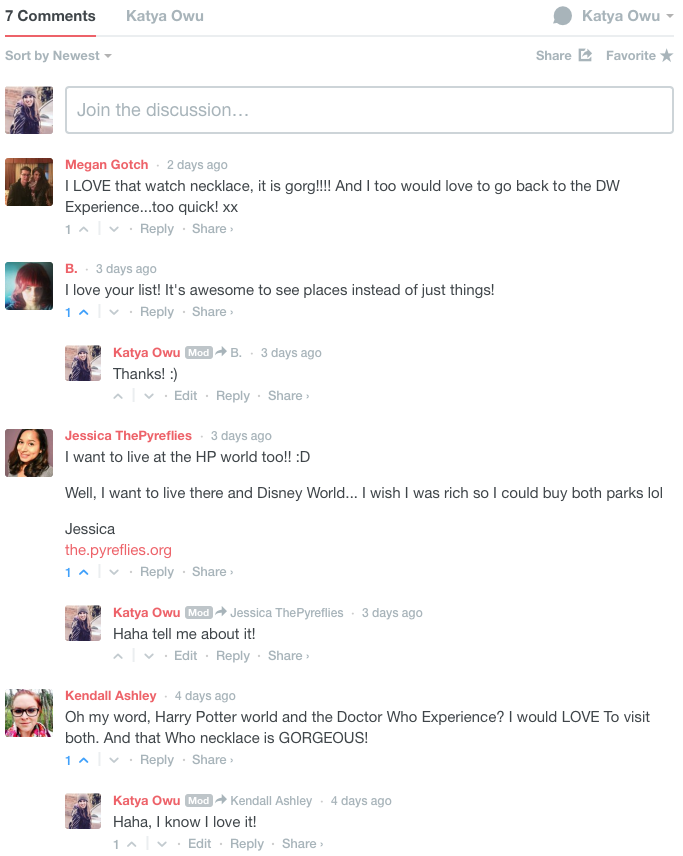Downvote Jessica ThePyreflies' comment

coord(114,572)
